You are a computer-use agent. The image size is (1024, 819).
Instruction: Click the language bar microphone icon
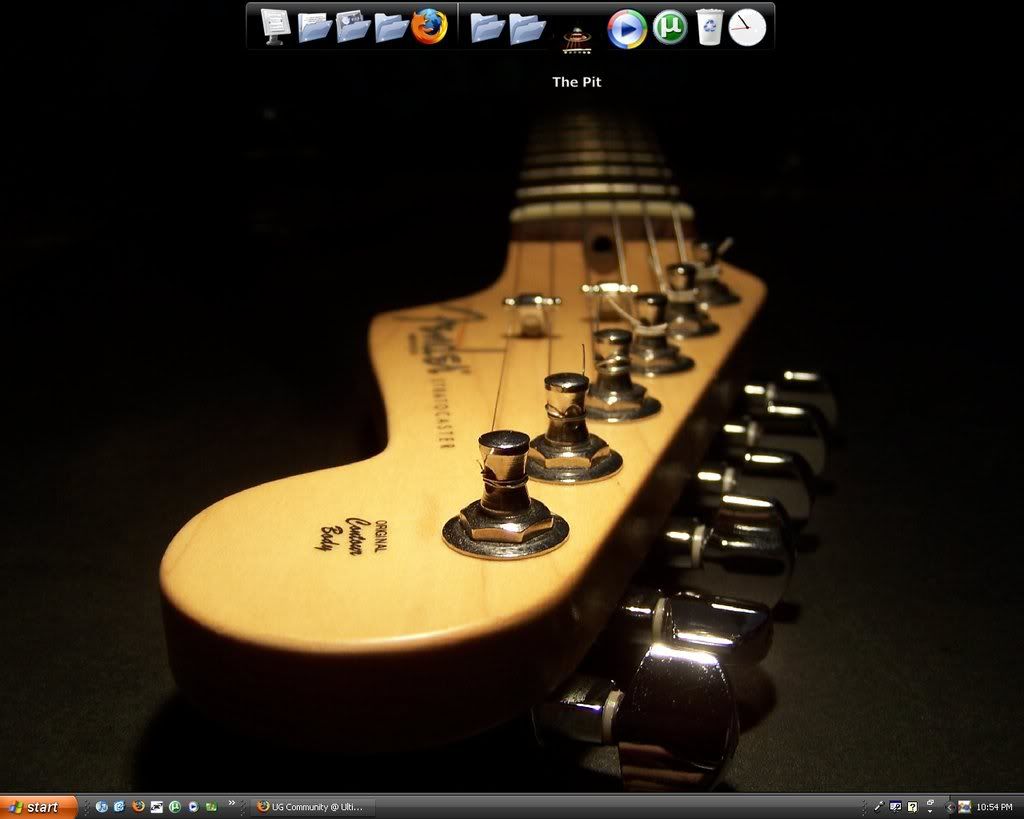(879, 807)
